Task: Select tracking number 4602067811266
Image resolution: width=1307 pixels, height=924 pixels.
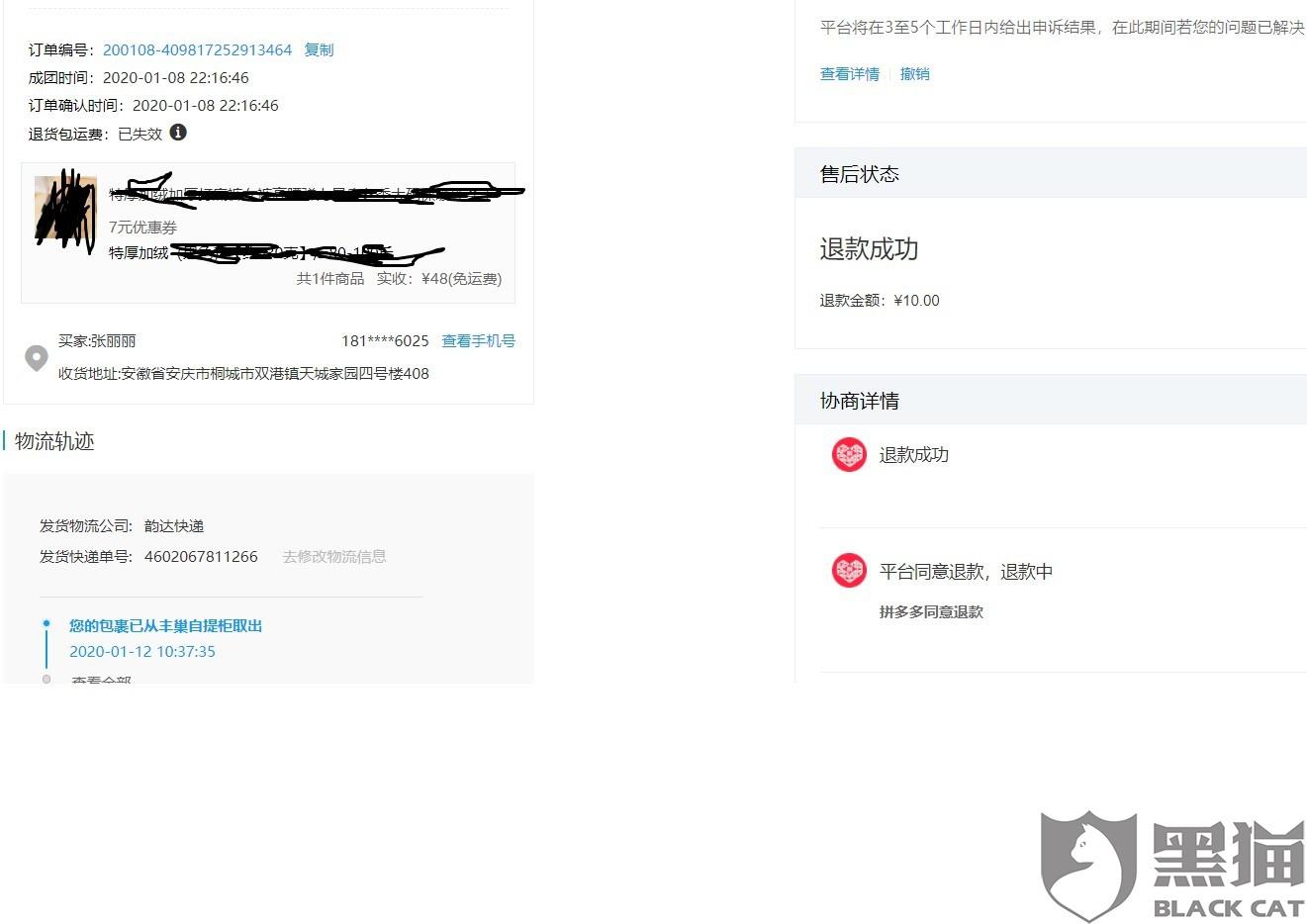Action: 201,557
